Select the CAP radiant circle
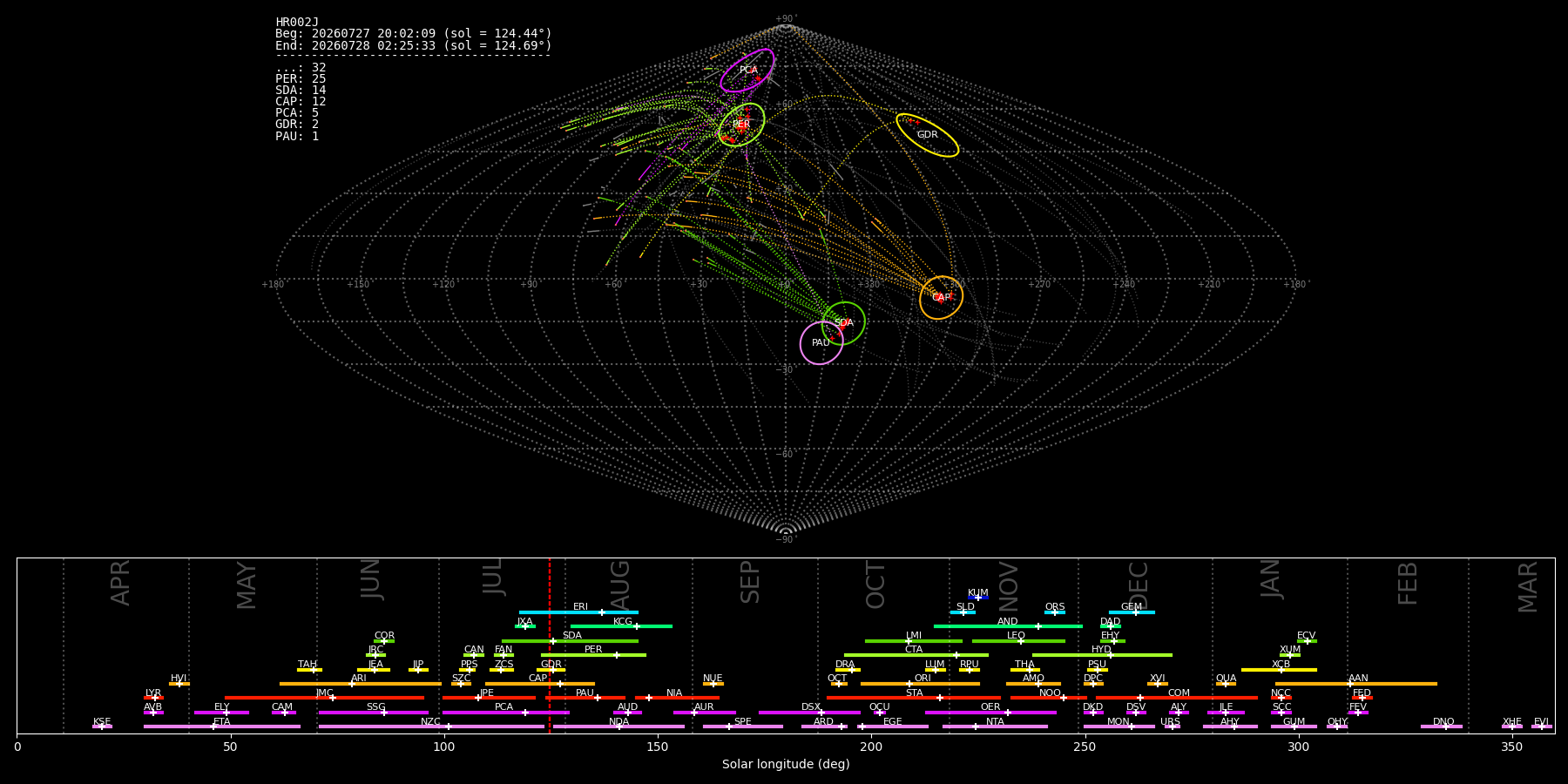Screen dimensions: 1568x784 941,298
